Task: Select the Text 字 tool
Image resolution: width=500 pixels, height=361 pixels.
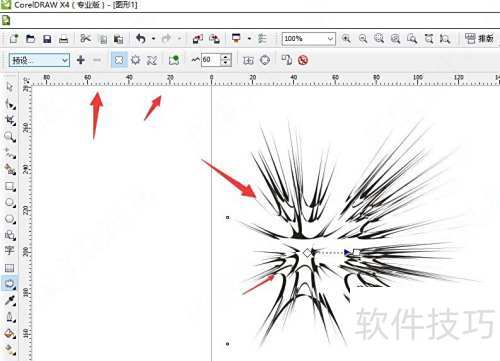Action: pyautogui.click(x=10, y=251)
